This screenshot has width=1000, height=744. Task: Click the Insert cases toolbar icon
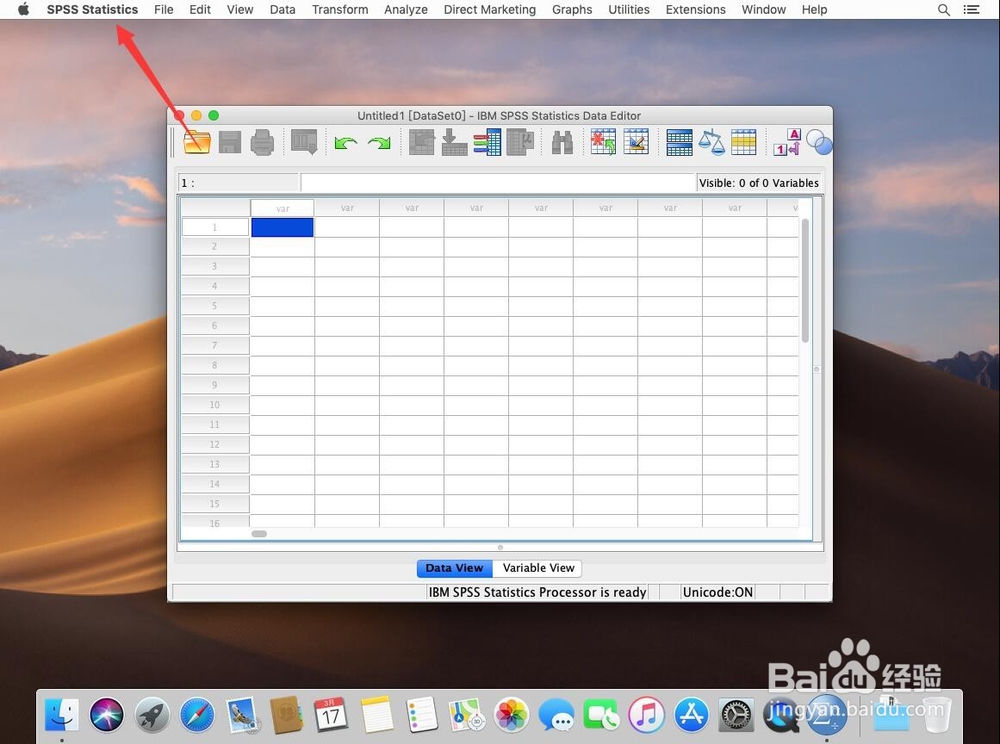pyautogui.click(x=603, y=142)
